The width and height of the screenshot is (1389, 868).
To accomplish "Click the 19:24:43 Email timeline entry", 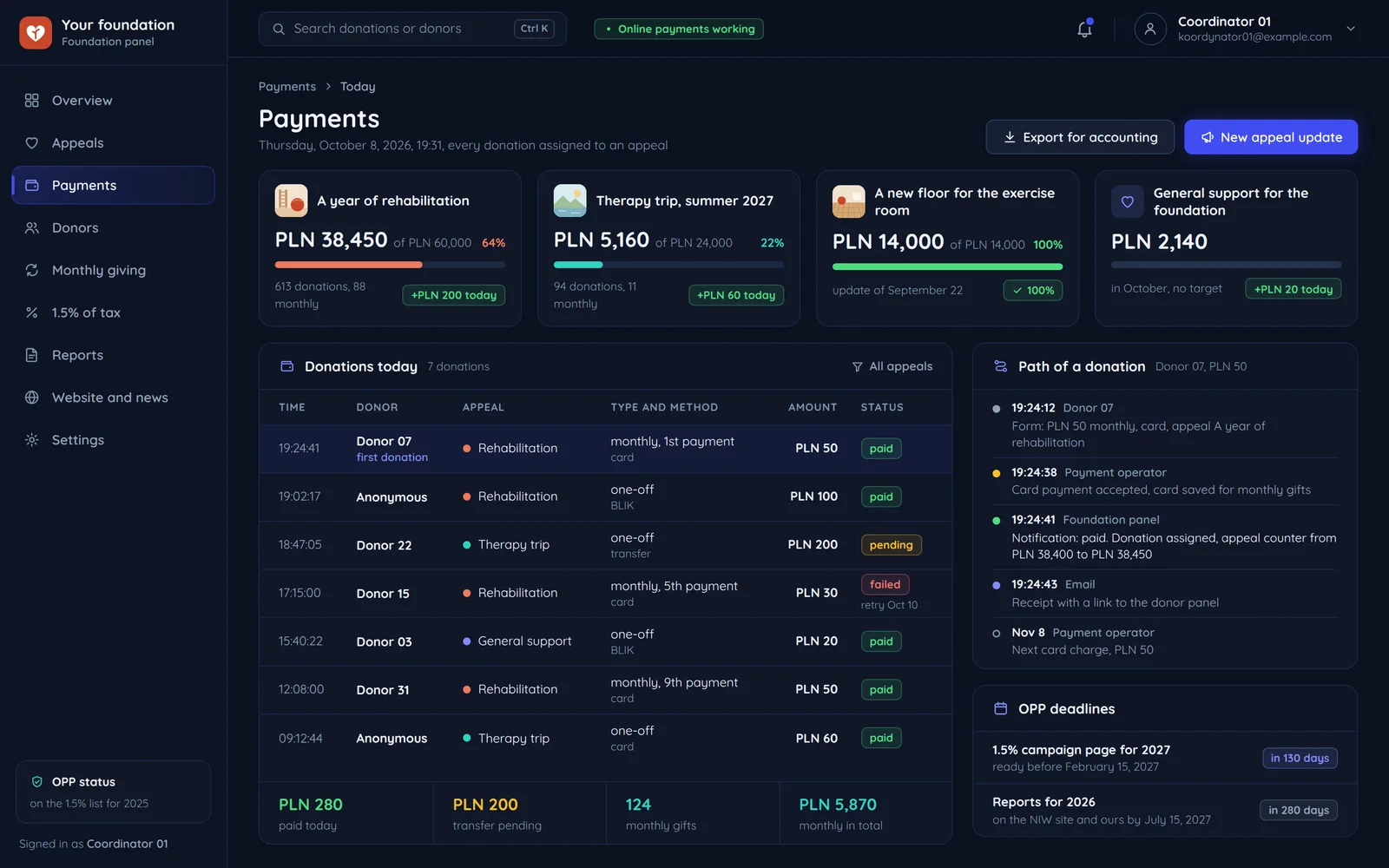I will pos(1165,594).
